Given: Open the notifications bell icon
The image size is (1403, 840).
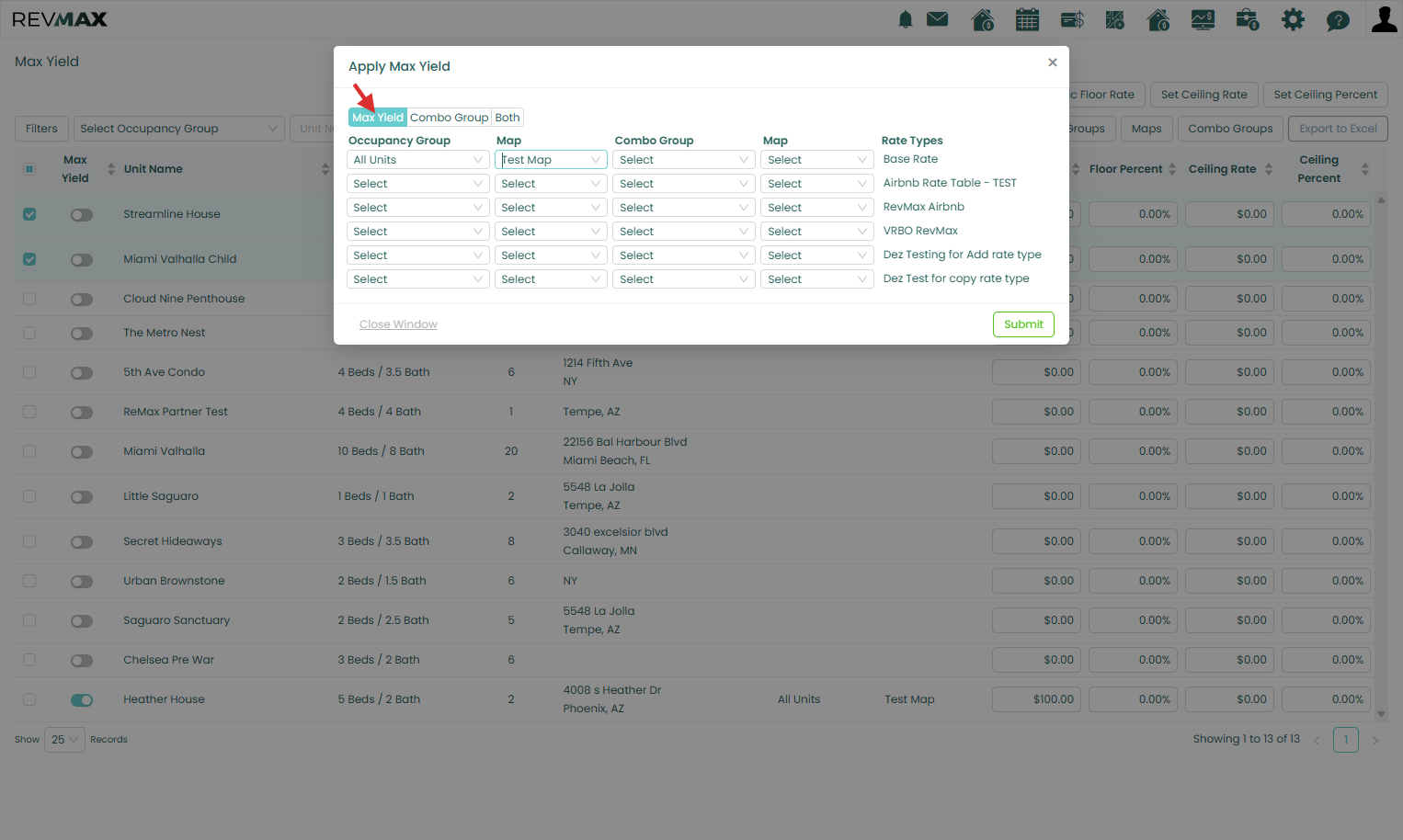Looking at the screenshot, I should point(906,19).
